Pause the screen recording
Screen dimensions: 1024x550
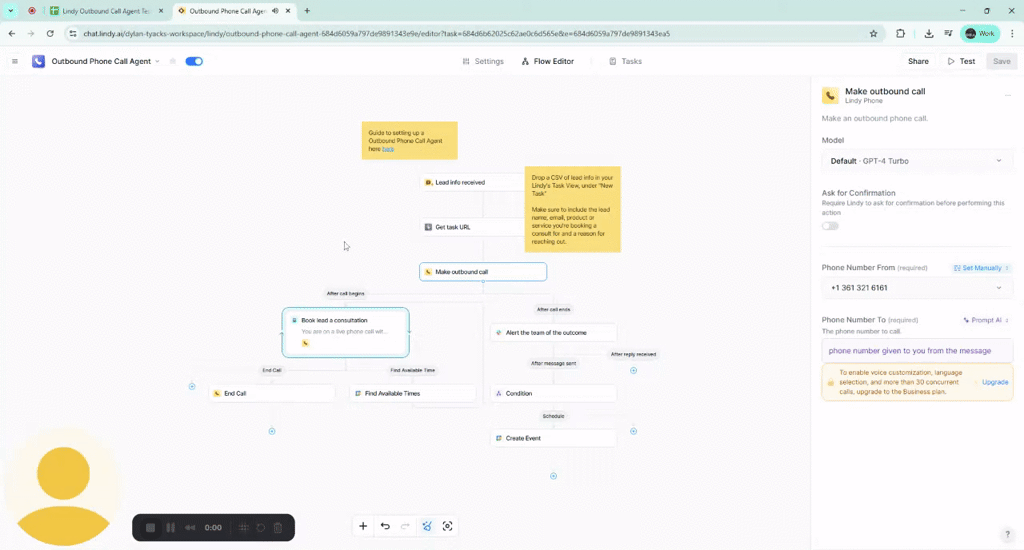[x=171, y=528]
